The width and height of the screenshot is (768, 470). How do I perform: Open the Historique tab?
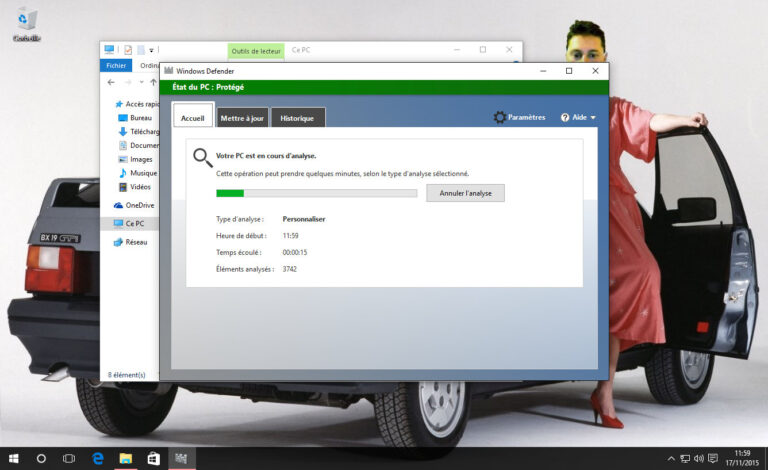point(297,118)
